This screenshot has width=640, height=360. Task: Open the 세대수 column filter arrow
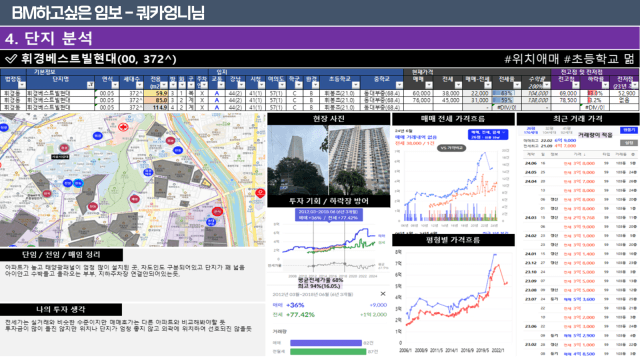139,85
